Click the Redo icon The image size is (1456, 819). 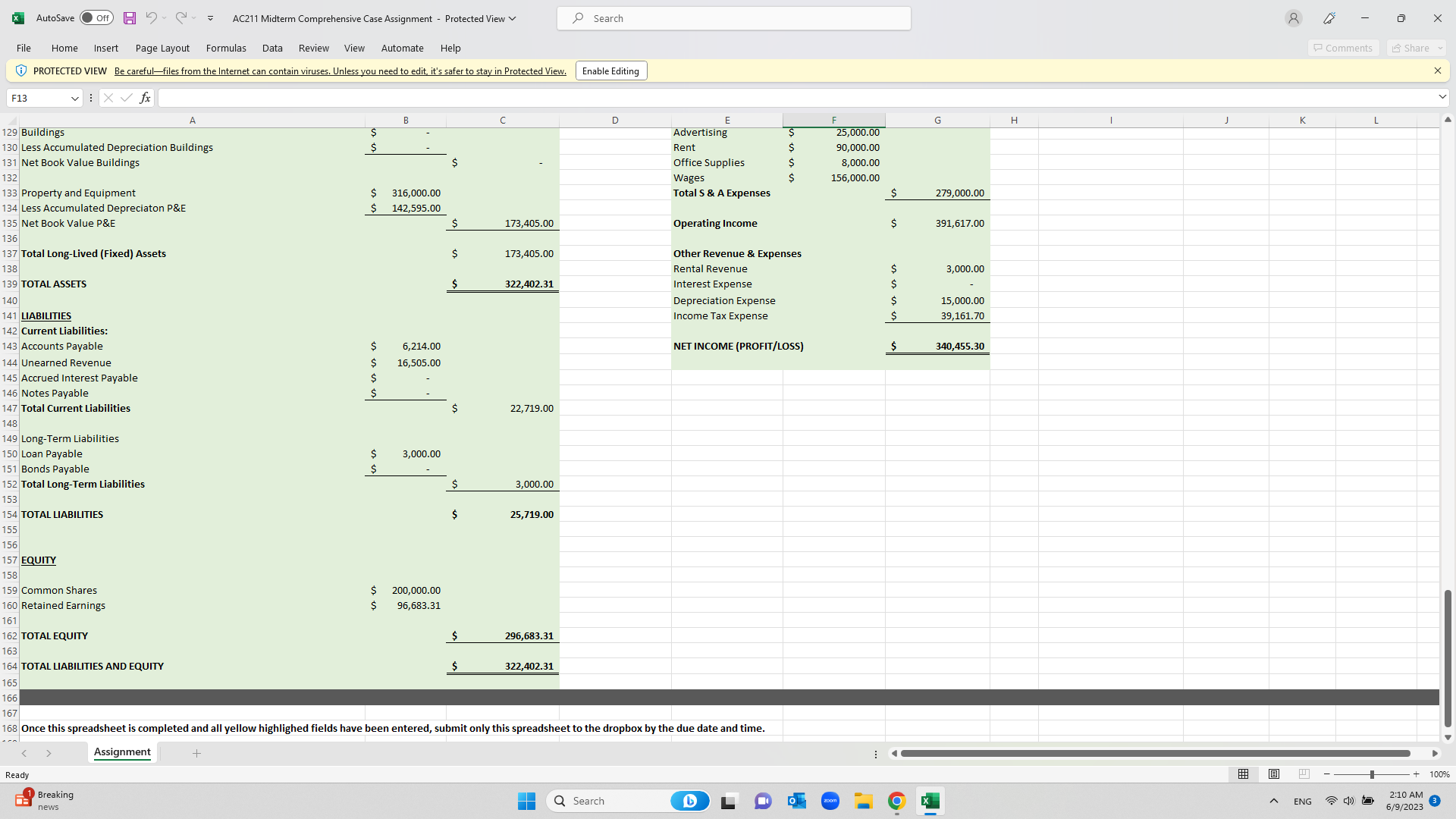180,17
